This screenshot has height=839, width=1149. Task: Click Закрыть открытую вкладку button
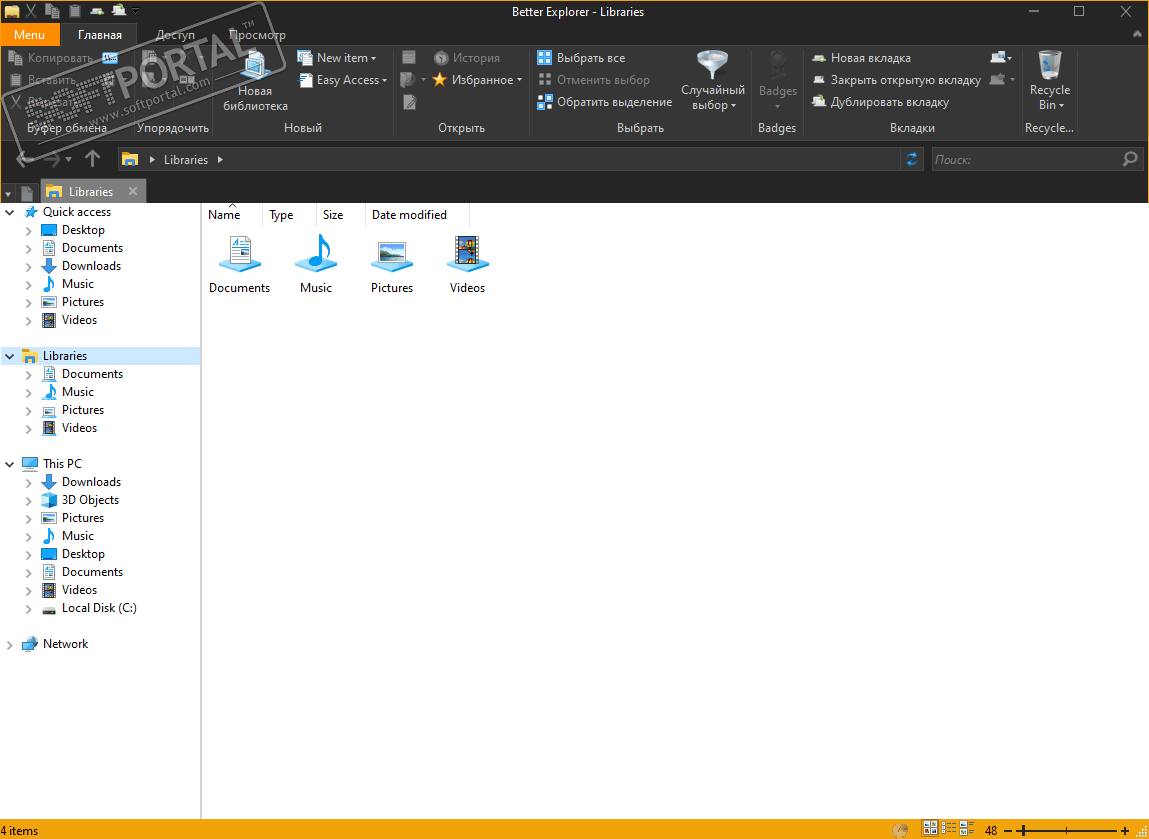click(x=896, y=80)
